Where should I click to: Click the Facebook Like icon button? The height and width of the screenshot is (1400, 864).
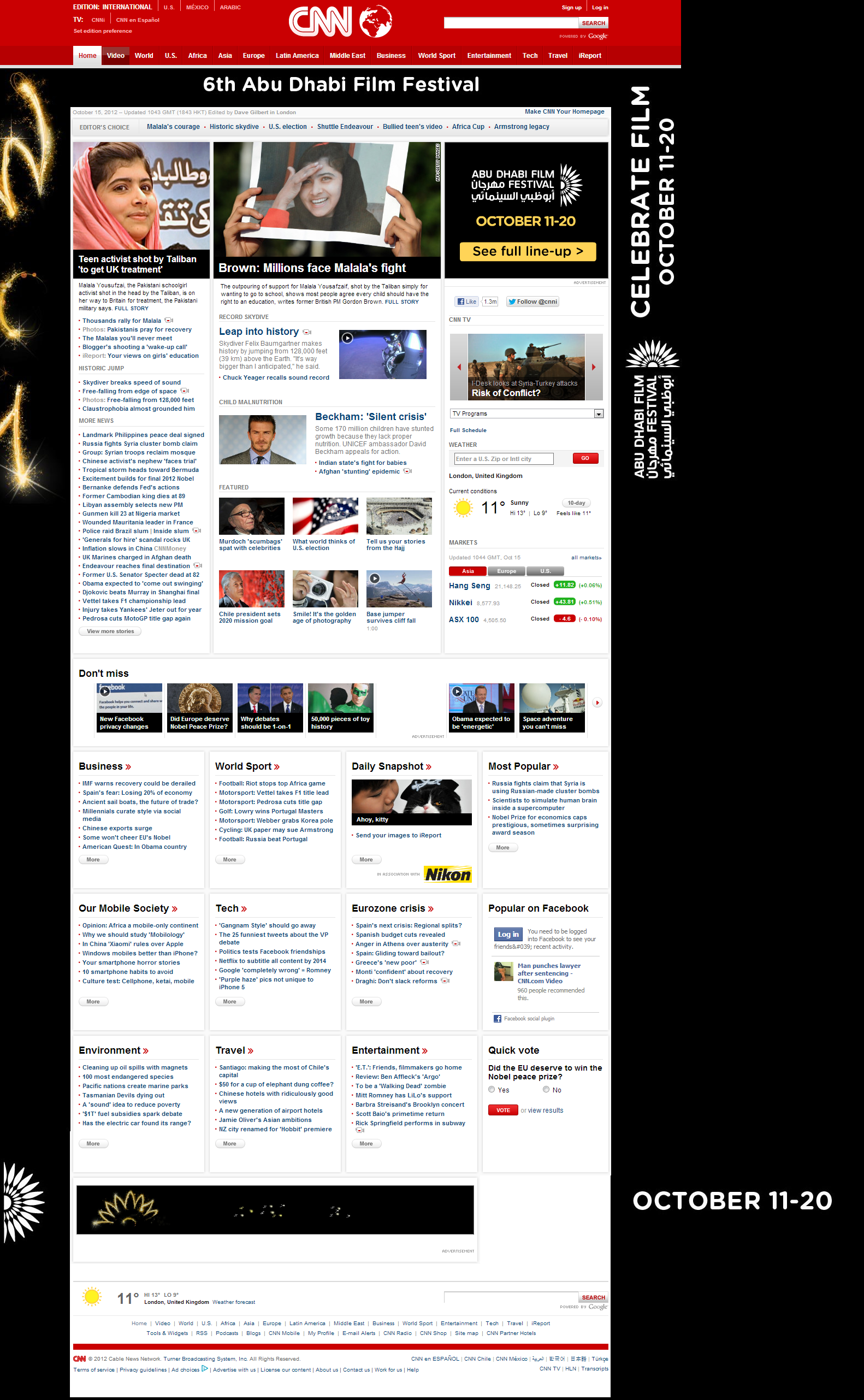click(x=467, y=302)
